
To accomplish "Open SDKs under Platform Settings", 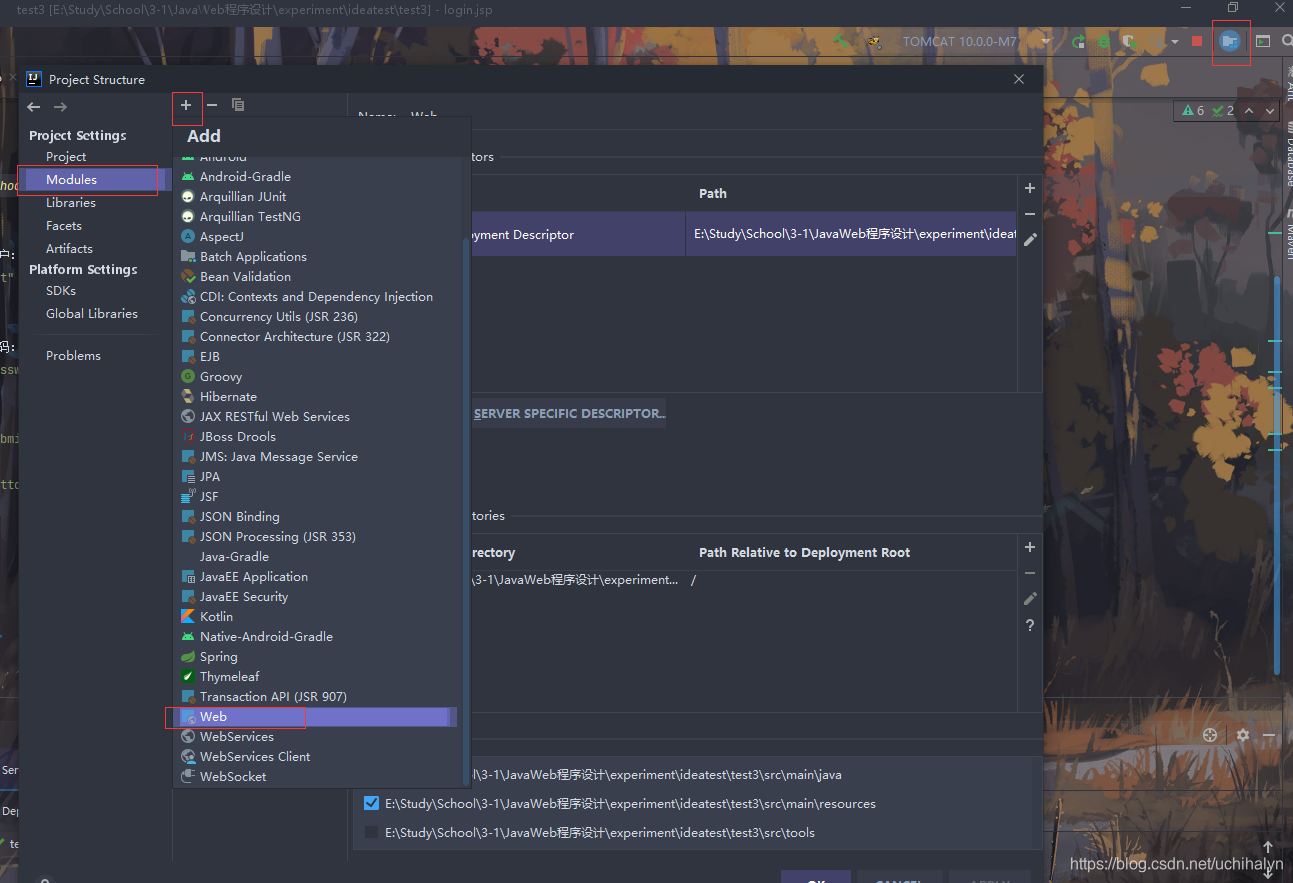I will click(61, 290).
